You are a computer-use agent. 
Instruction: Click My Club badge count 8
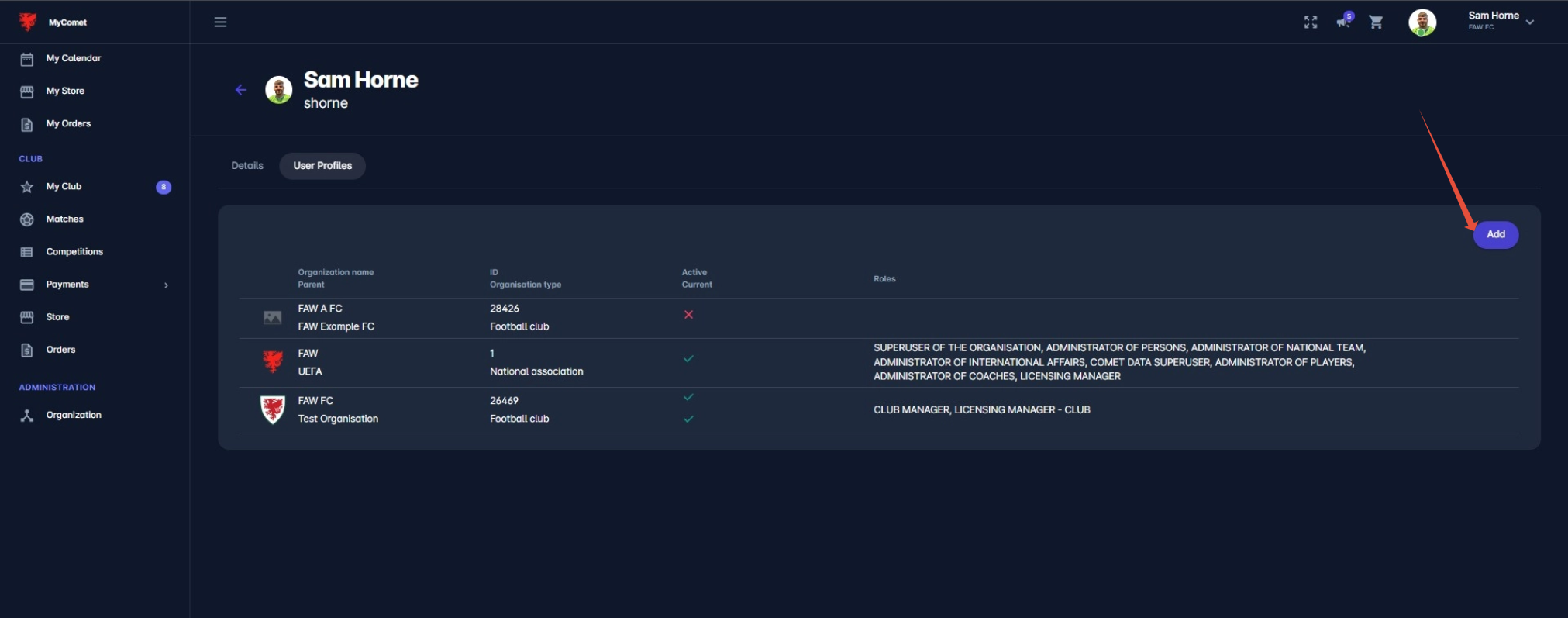pyautogui.click(x=164, y=187)
